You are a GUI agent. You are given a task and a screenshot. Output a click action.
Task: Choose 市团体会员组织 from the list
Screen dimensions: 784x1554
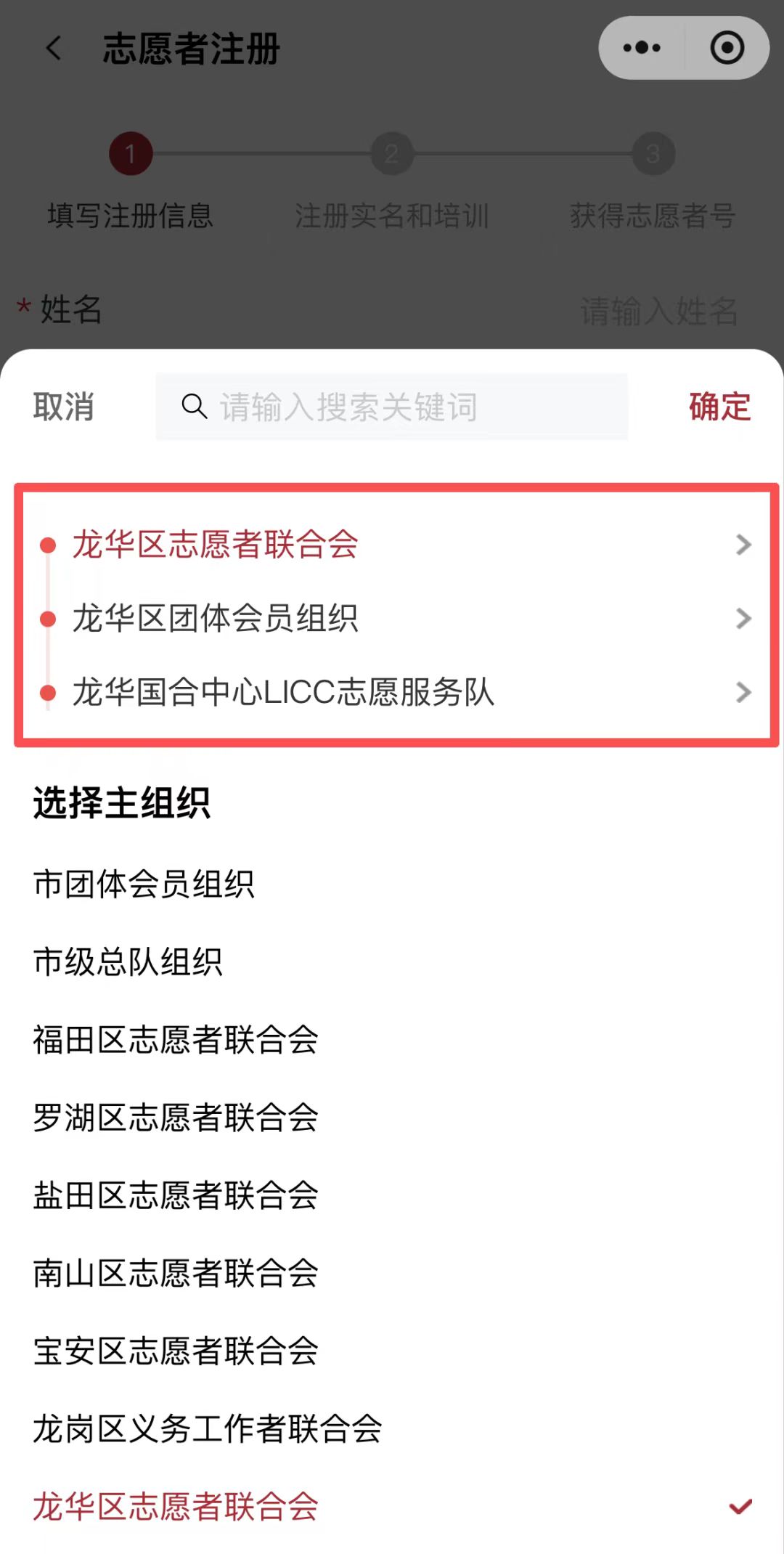pos(392,884)
